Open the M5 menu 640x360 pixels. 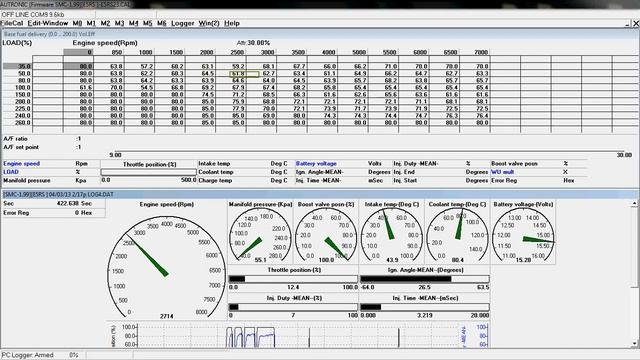pos(147,23)
